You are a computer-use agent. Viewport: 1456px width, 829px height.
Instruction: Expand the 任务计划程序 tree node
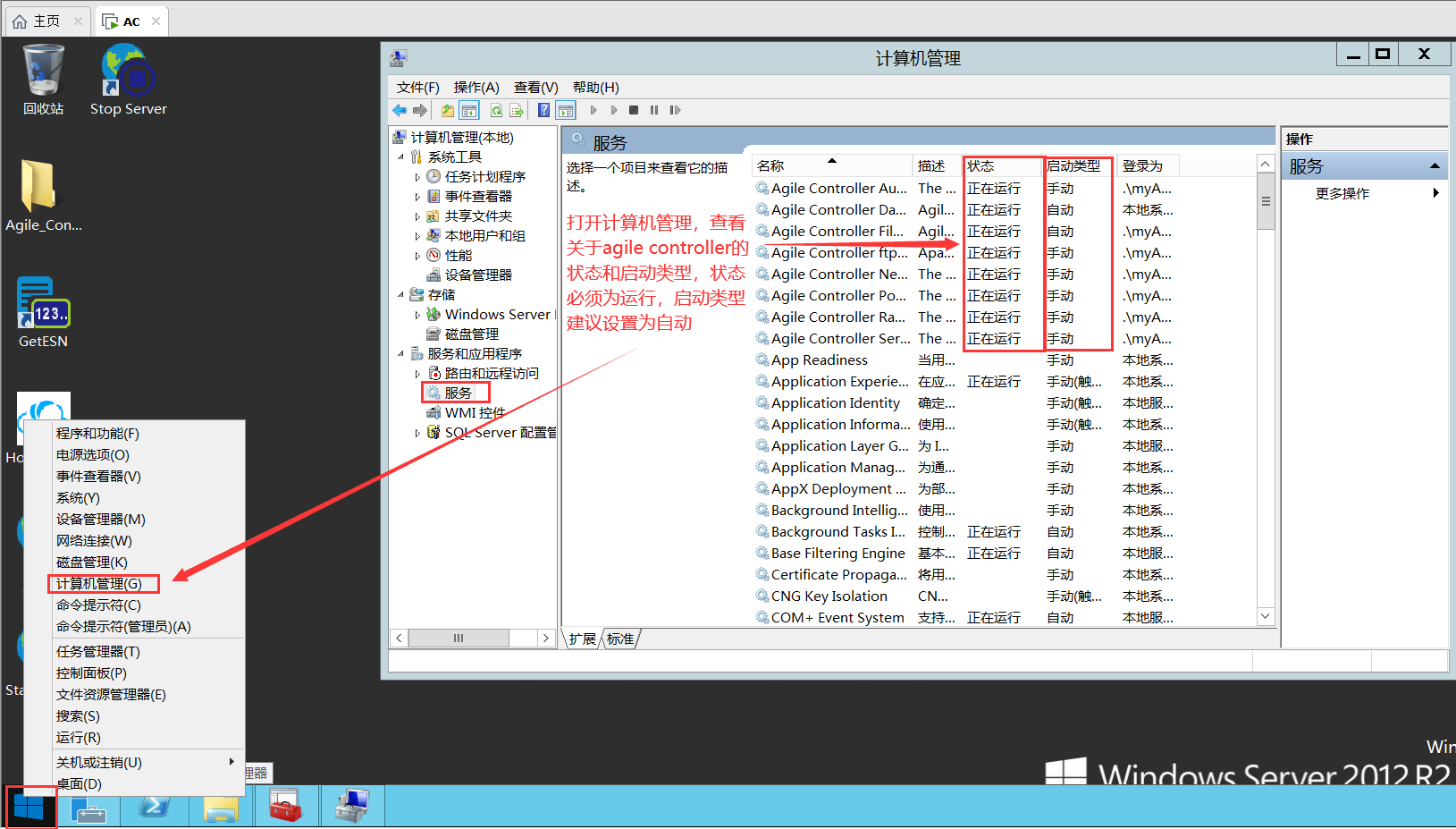(x=417, y=175)
